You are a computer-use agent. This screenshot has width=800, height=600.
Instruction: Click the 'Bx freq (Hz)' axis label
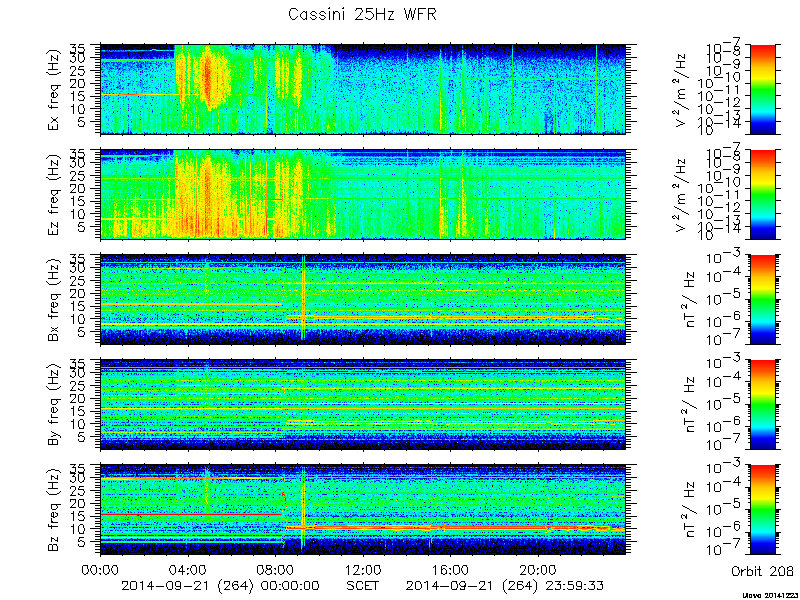[54, 299]
